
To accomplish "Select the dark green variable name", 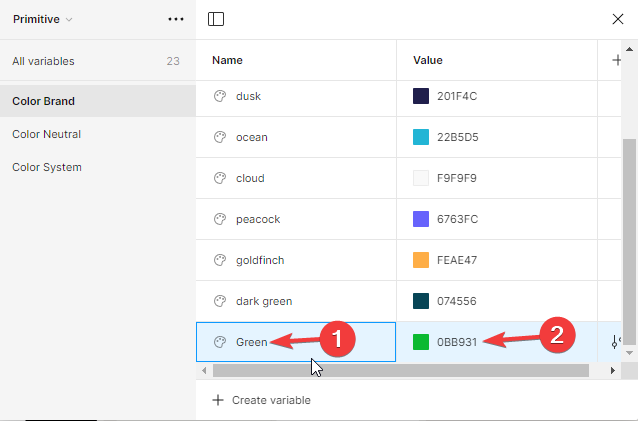I will tap(264, 301).
